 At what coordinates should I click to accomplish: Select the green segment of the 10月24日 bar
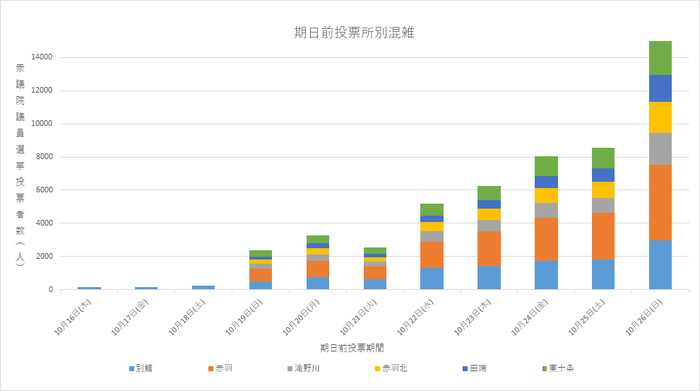point(546,166)
